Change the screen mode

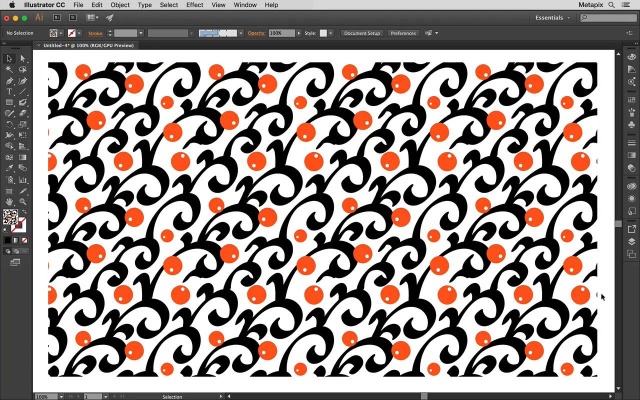pos(15,262)
